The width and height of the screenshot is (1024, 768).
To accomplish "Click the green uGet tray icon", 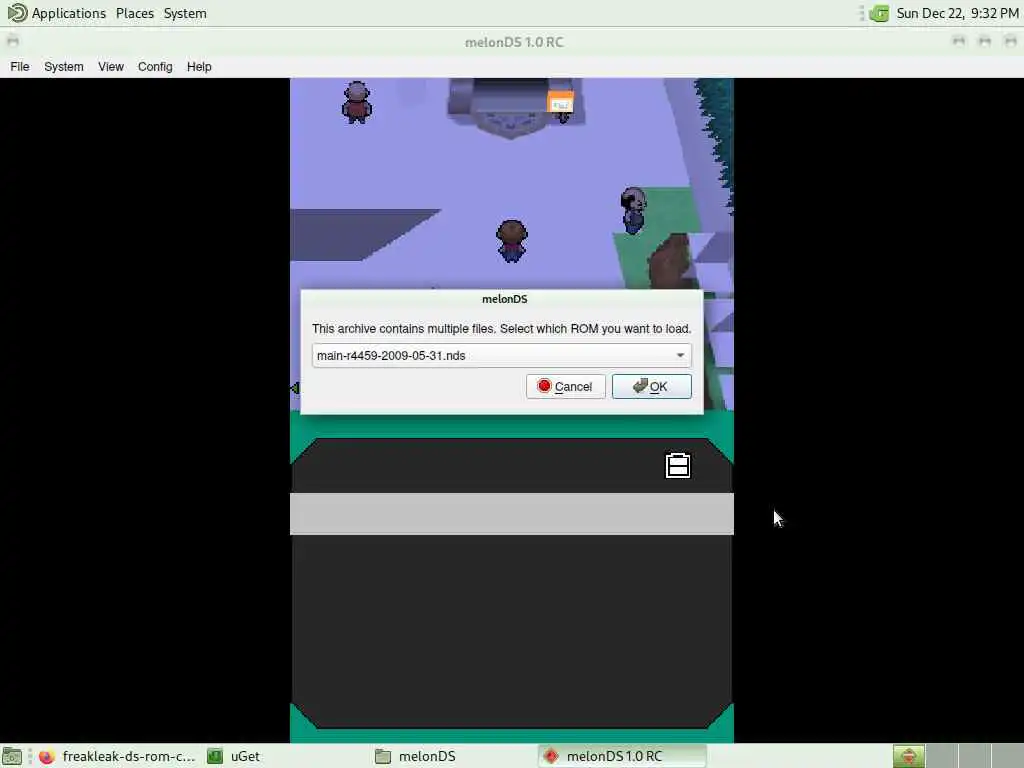I will coord(880,13).
